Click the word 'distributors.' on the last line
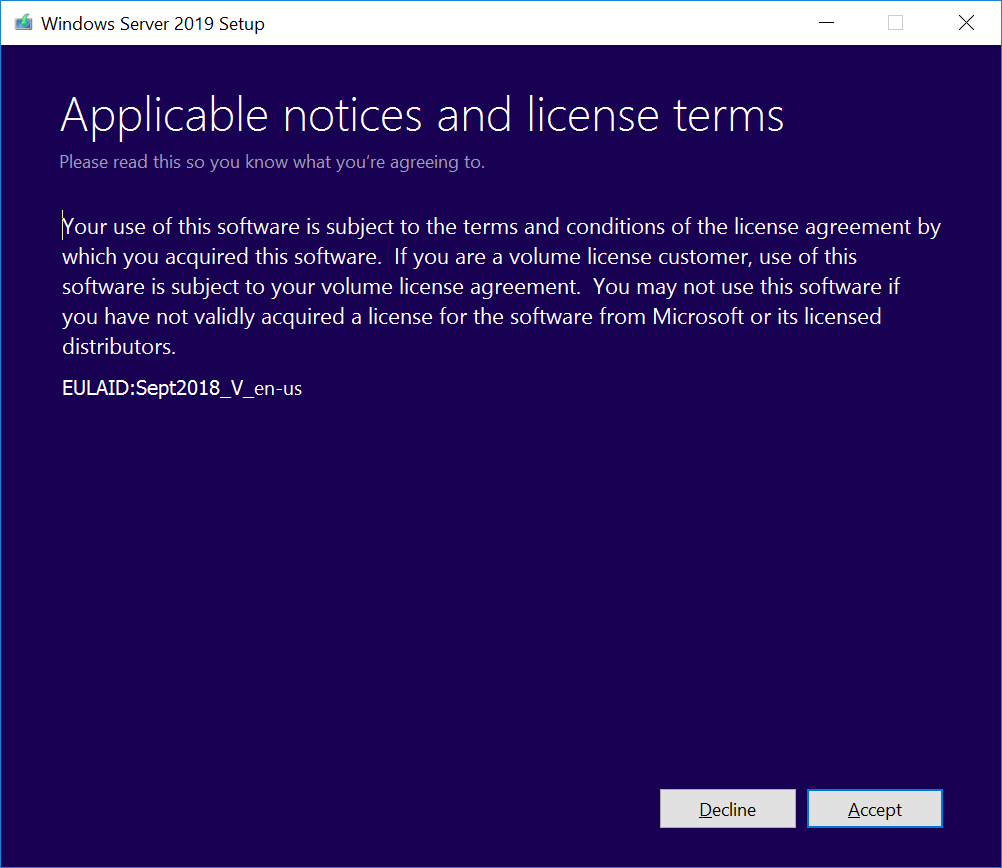Image resolution: width=1002 pixels, height=868 pixels. click(x=119, y=347)
